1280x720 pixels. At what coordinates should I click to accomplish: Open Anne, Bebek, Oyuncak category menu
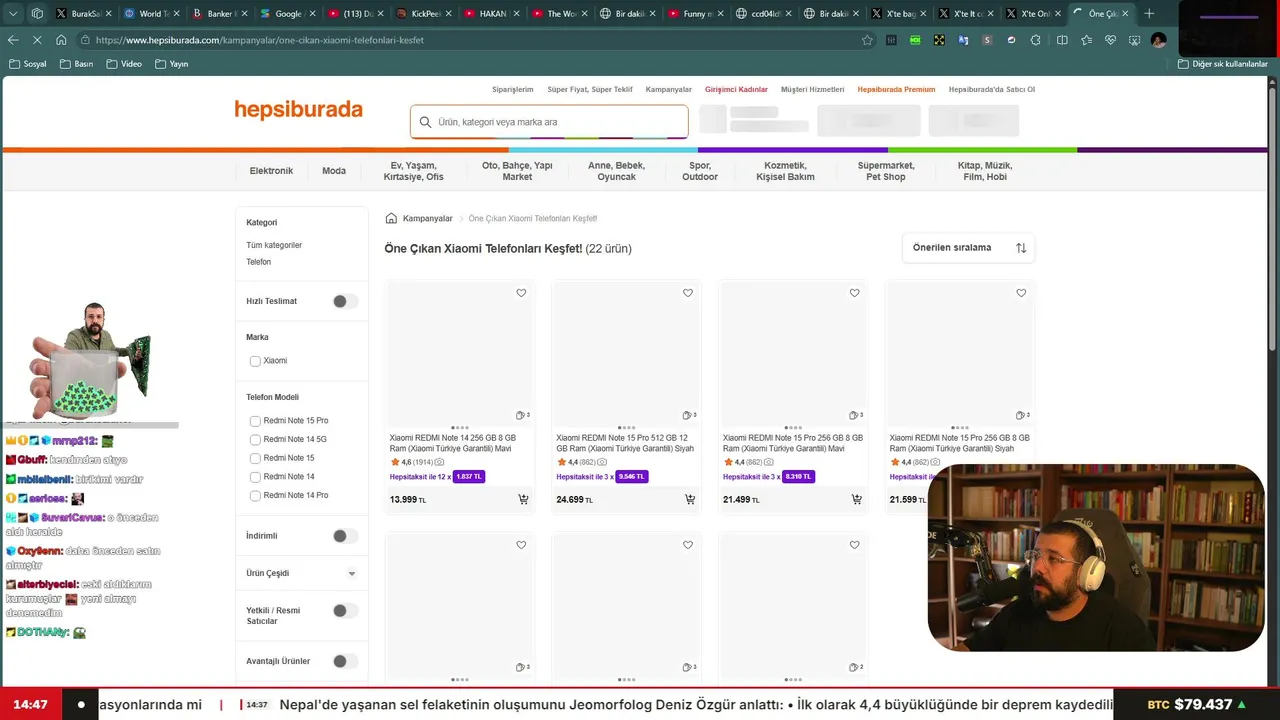point(616,171)
